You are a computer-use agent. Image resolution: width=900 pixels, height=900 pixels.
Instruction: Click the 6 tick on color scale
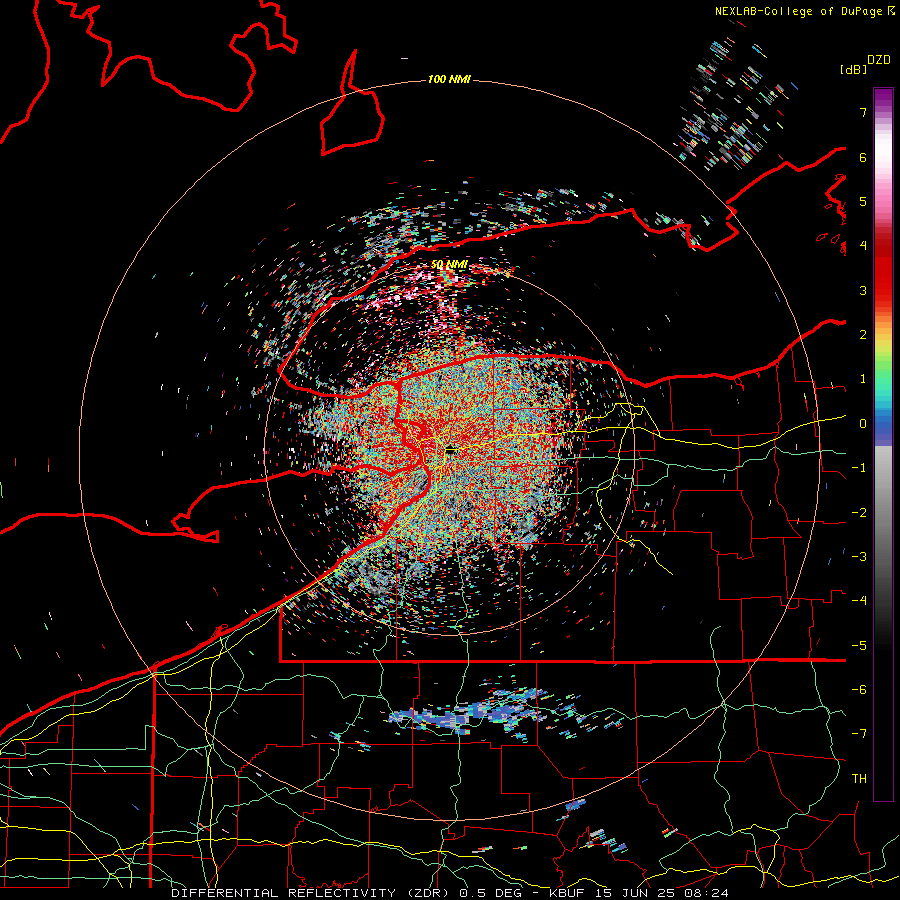(863, 157)
